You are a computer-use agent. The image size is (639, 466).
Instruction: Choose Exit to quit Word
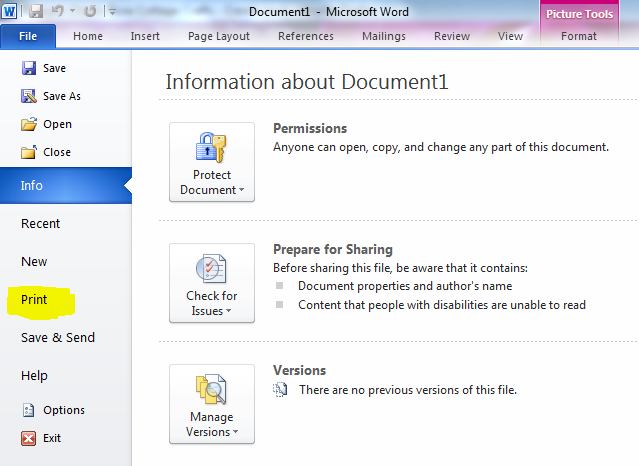click(52, 438)
